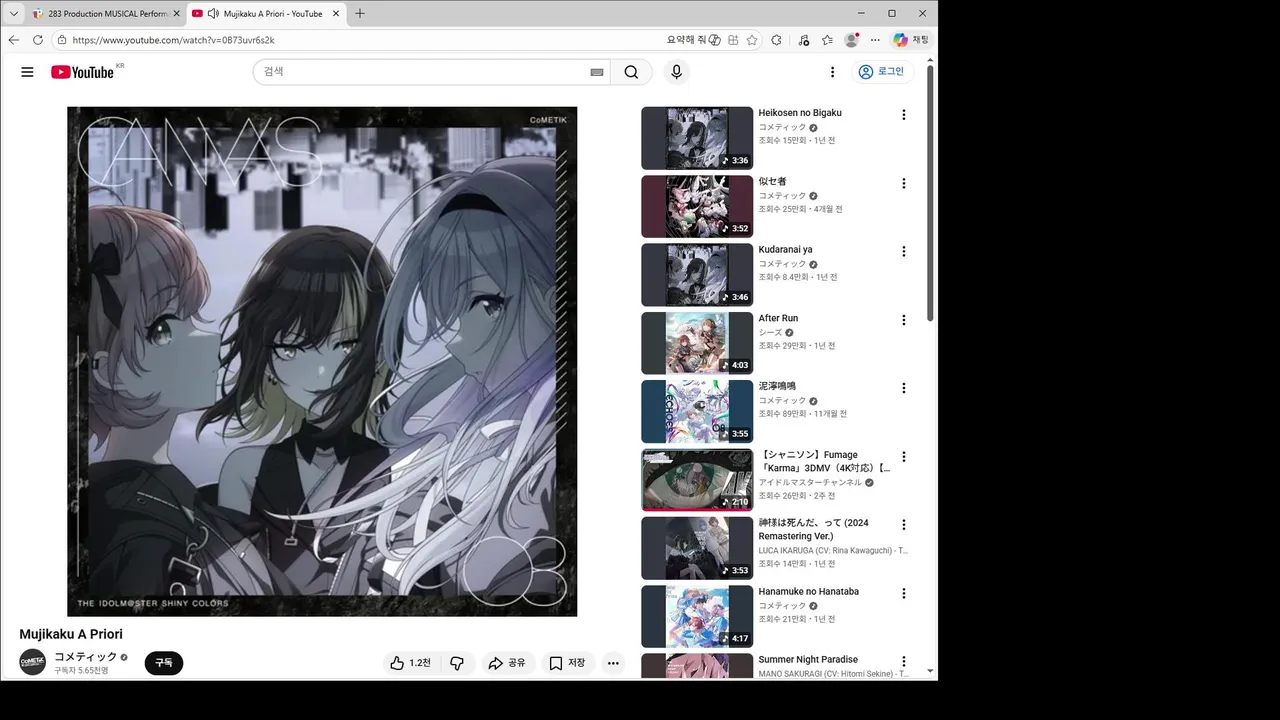1280x720 pixels.
Task: Open favorites list icon in toolbar
Action: point(827,40)
